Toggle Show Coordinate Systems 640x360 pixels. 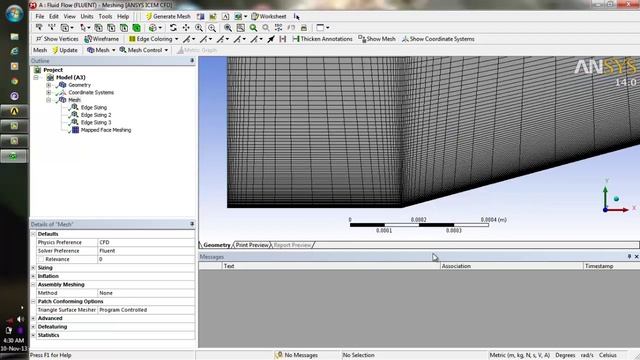pyautogui.click(x=438, y=39)
